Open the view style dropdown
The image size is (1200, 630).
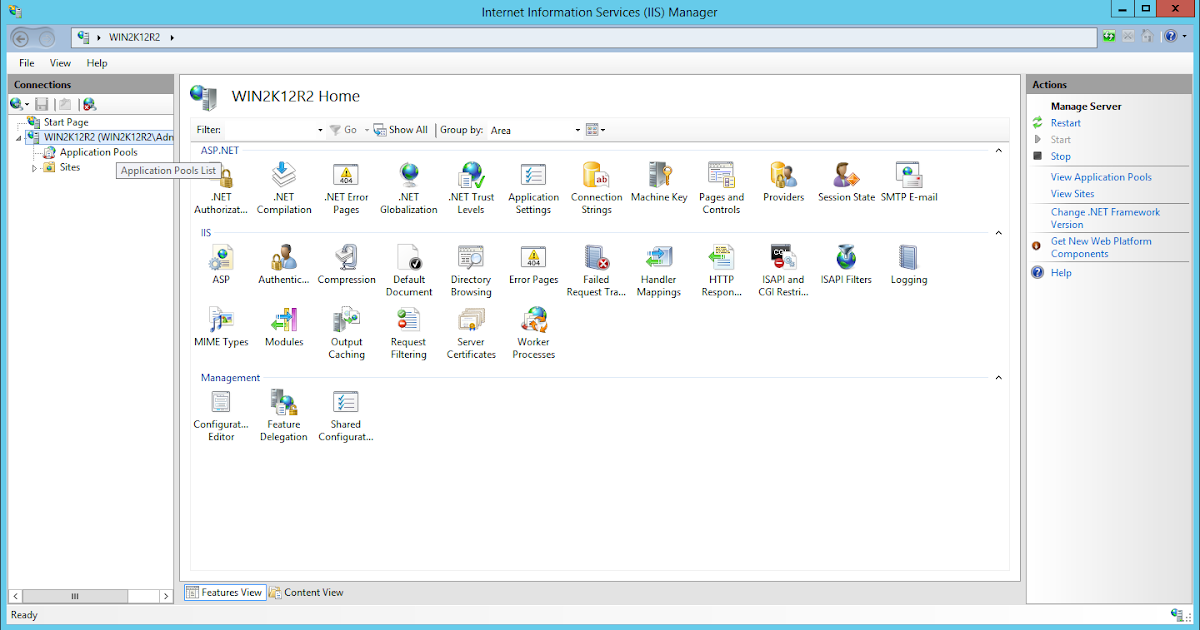(x=596, y=130)
